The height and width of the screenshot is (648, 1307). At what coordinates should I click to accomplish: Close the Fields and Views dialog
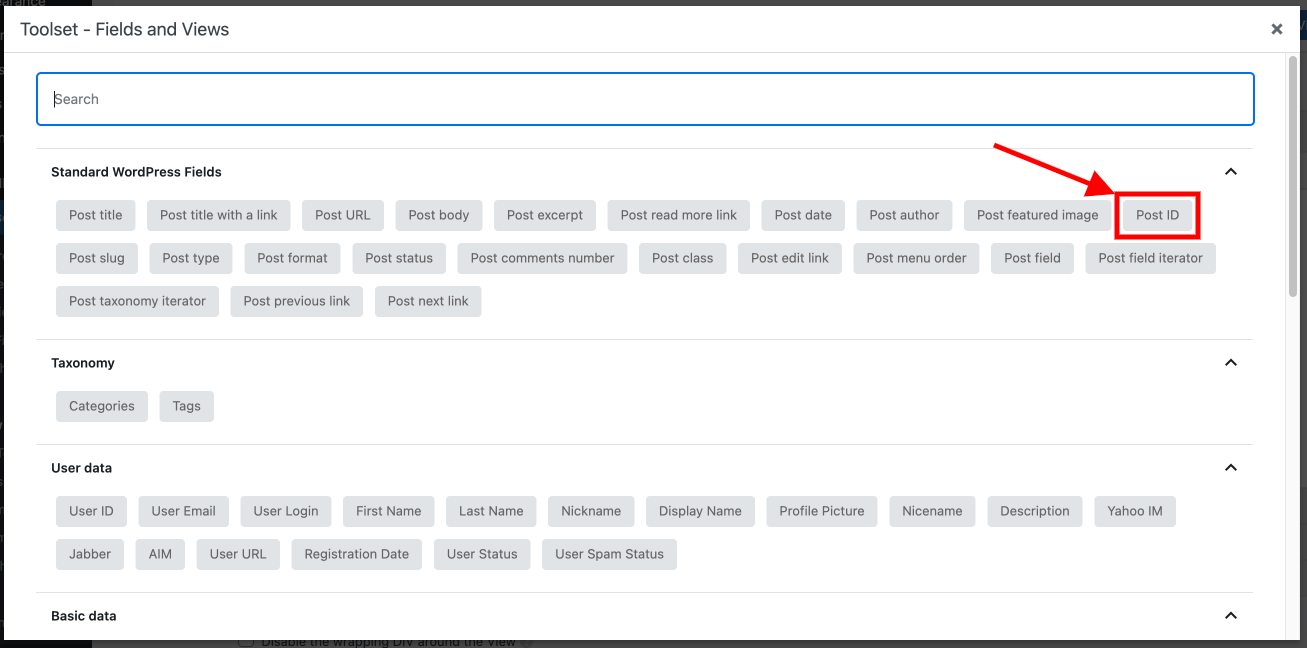(x=1277, y=29)
